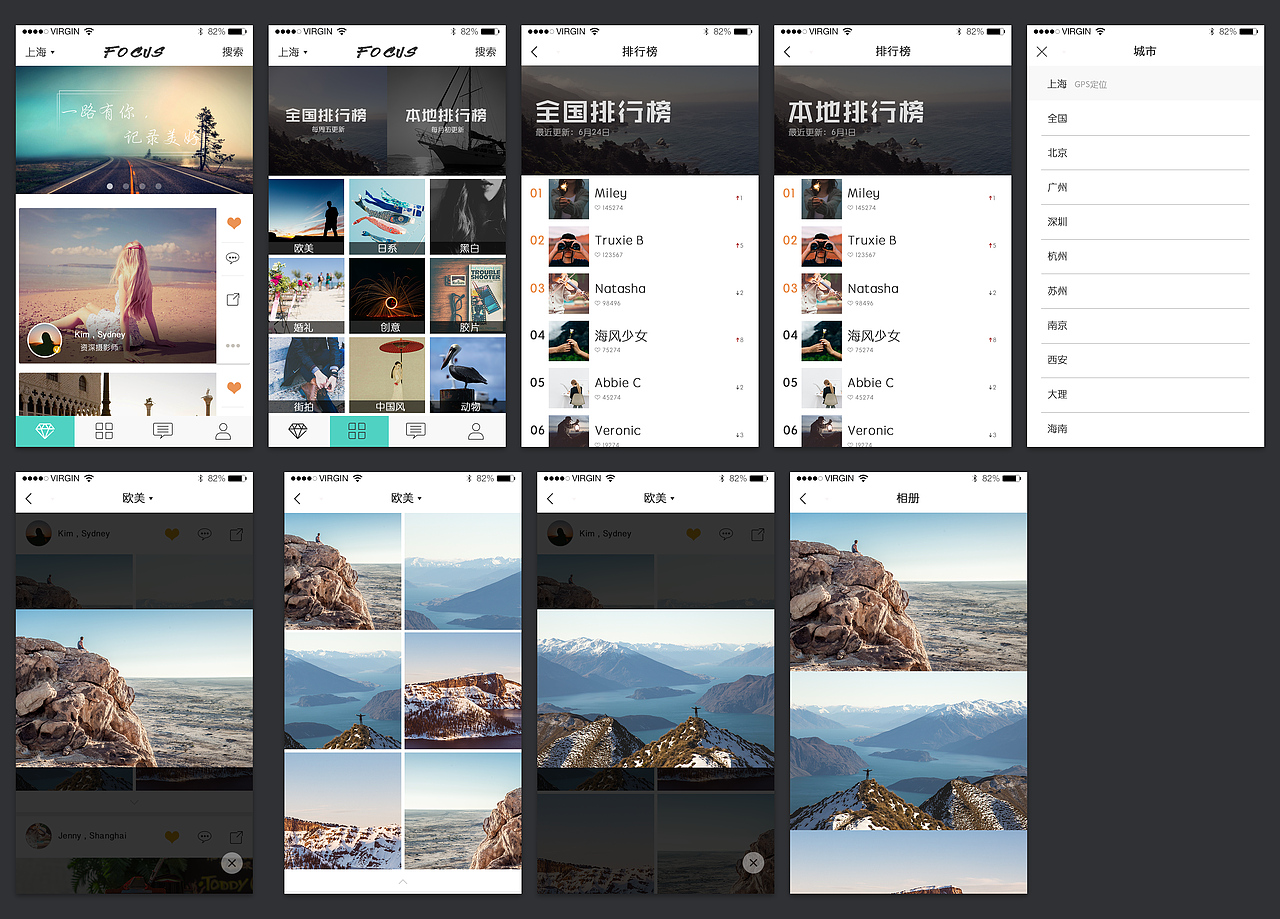
Task: Share the Kim, Sydney beach photo on home screen
Action: coord(233,299)
